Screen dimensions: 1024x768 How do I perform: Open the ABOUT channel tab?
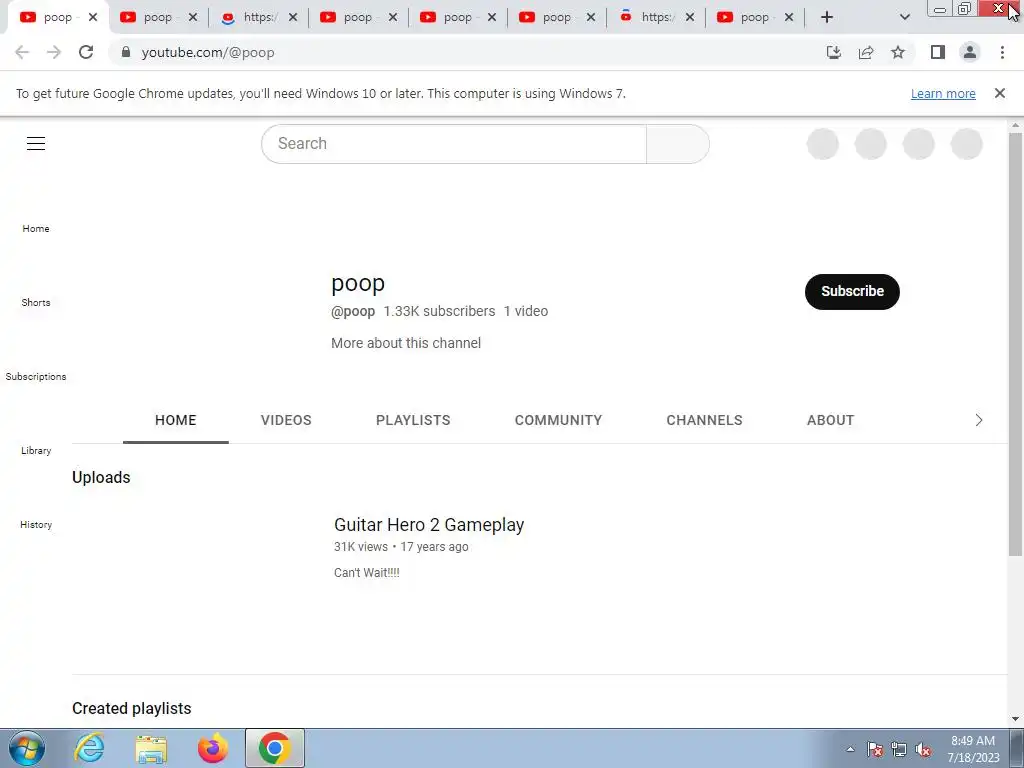point(830,420)
